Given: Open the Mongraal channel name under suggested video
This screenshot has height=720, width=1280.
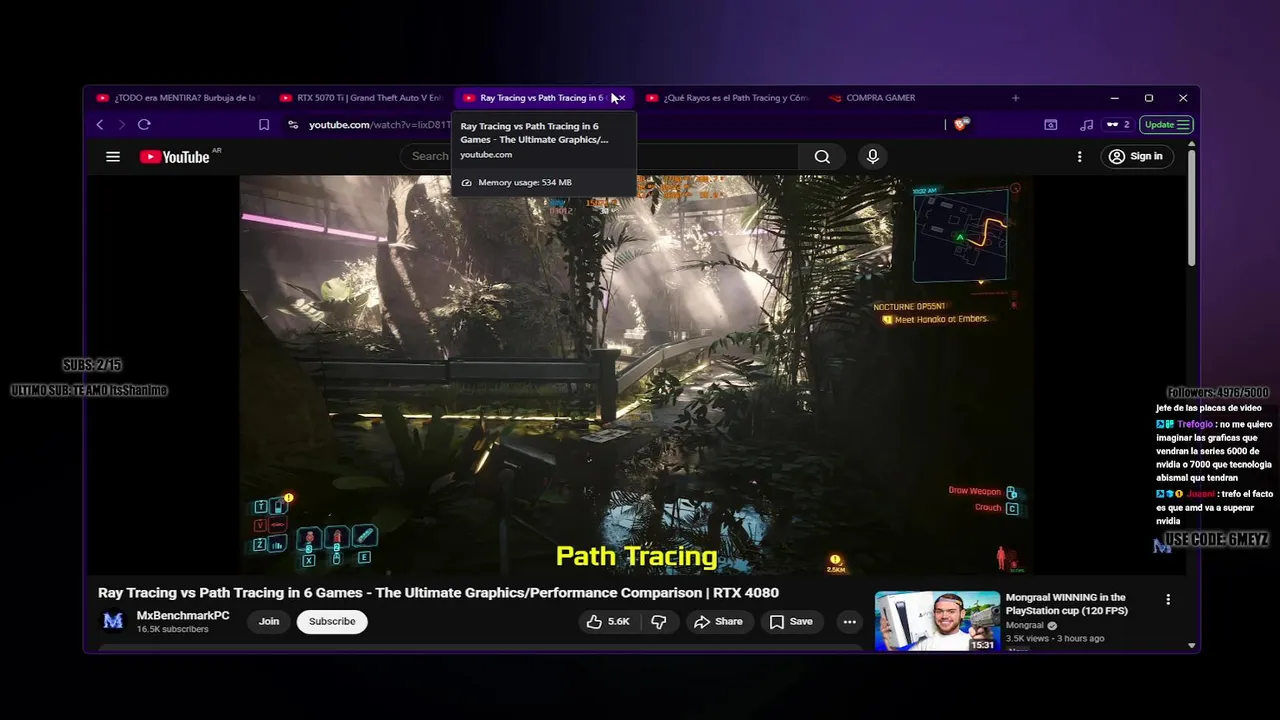Looking at the screenshot, I should (1025, 625).
